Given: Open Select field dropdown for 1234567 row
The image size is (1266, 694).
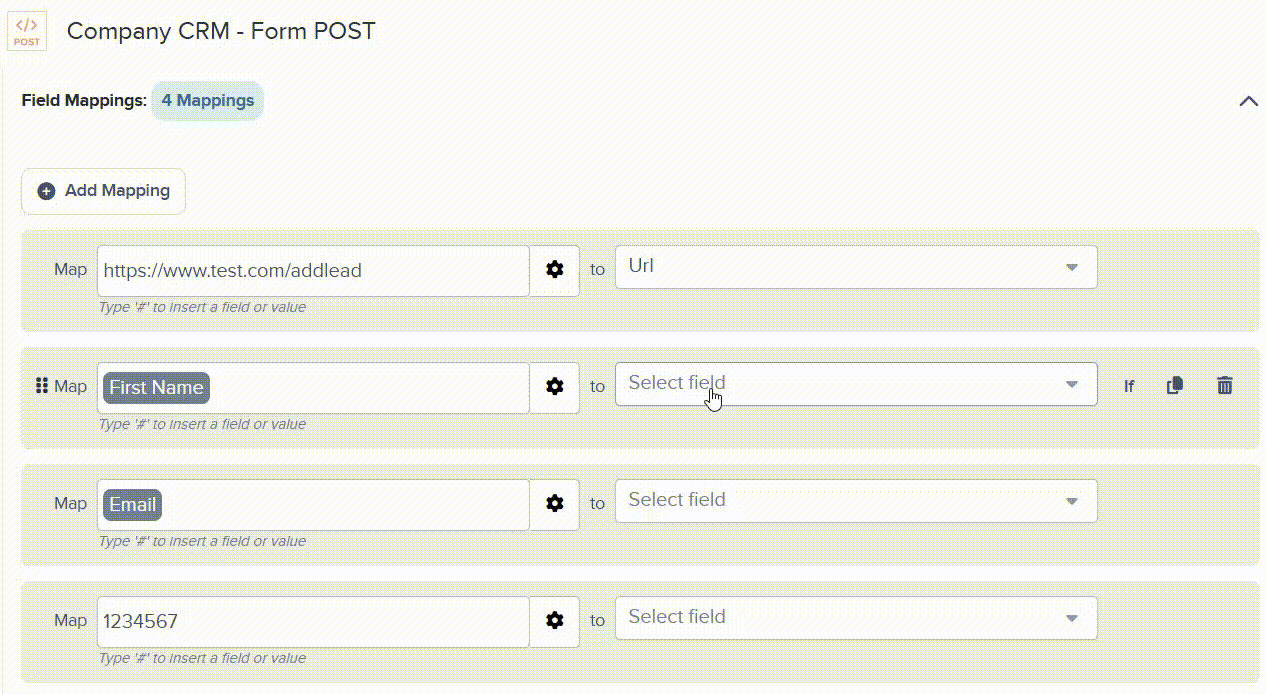Looking at the screenshot, I should pos(856,618).
